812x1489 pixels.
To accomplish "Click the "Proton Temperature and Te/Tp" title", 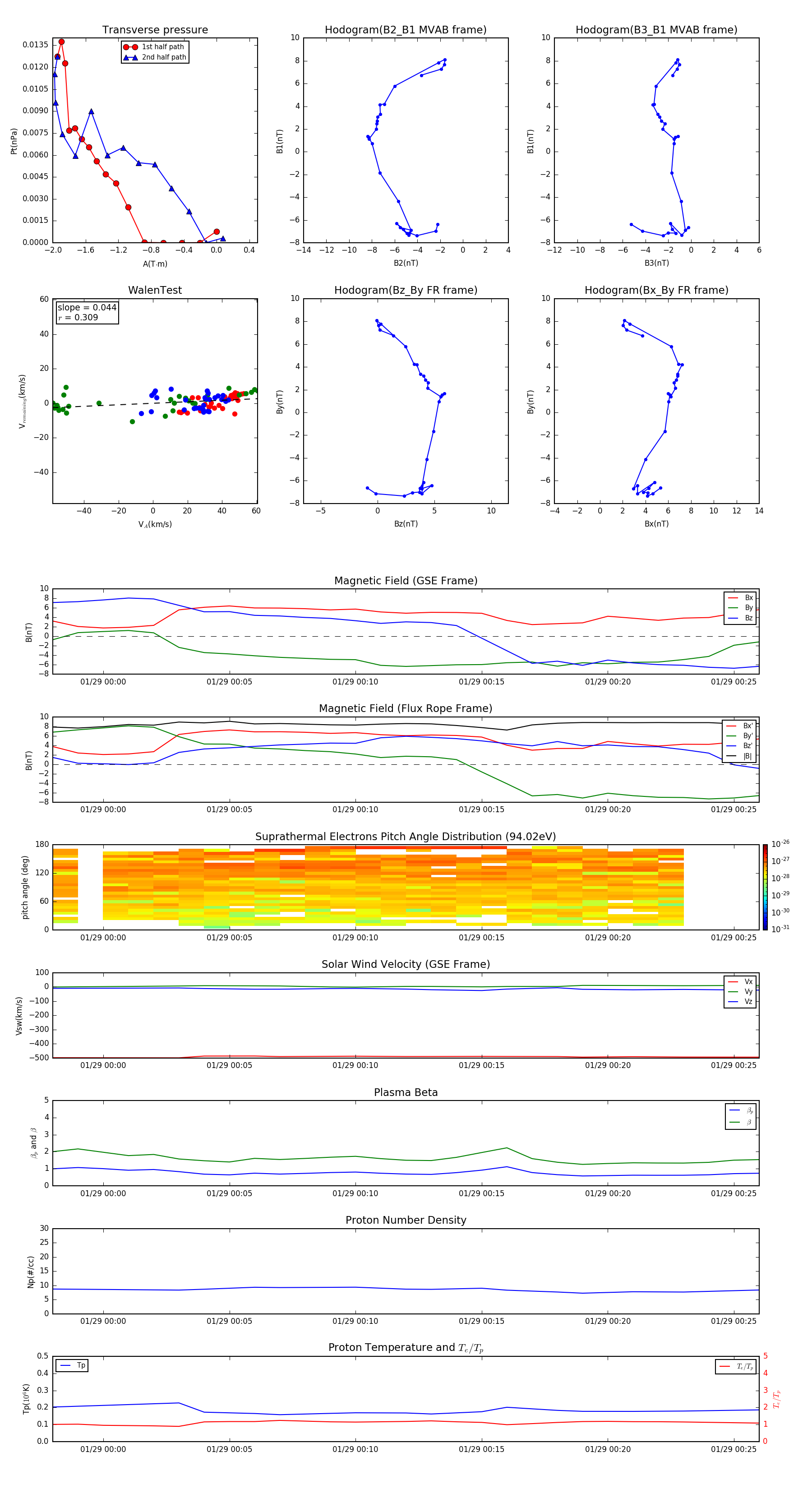I will pyautogui.click(x=406, y=1347).
